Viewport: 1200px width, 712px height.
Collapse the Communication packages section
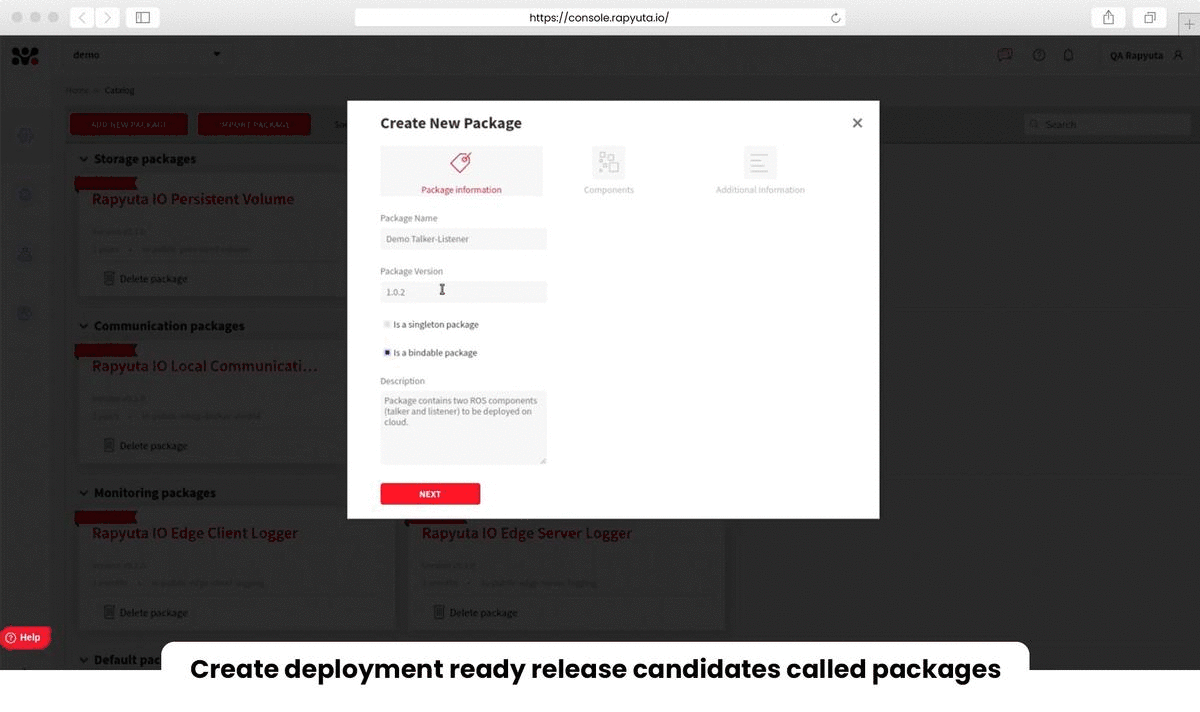click(84, 326)
